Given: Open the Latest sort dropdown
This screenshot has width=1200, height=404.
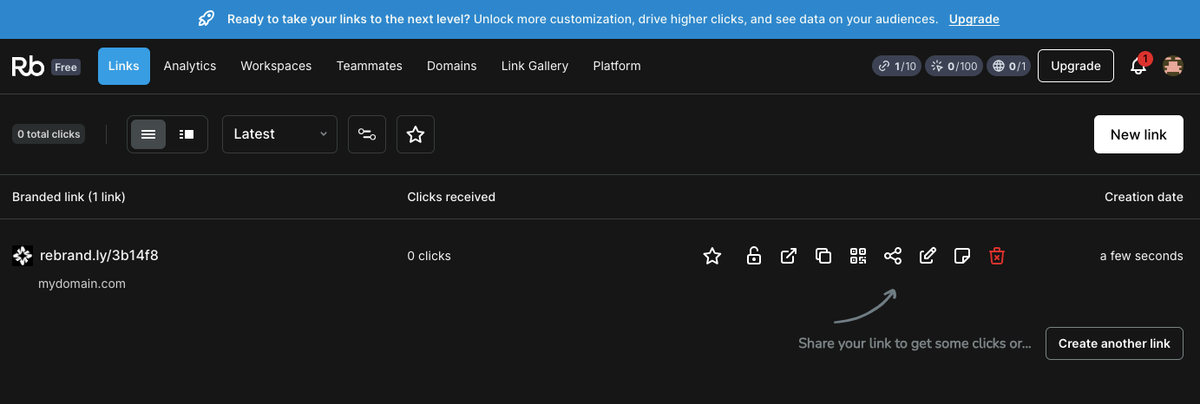Looking at the screenshot, I should click(x=279, y=134).
